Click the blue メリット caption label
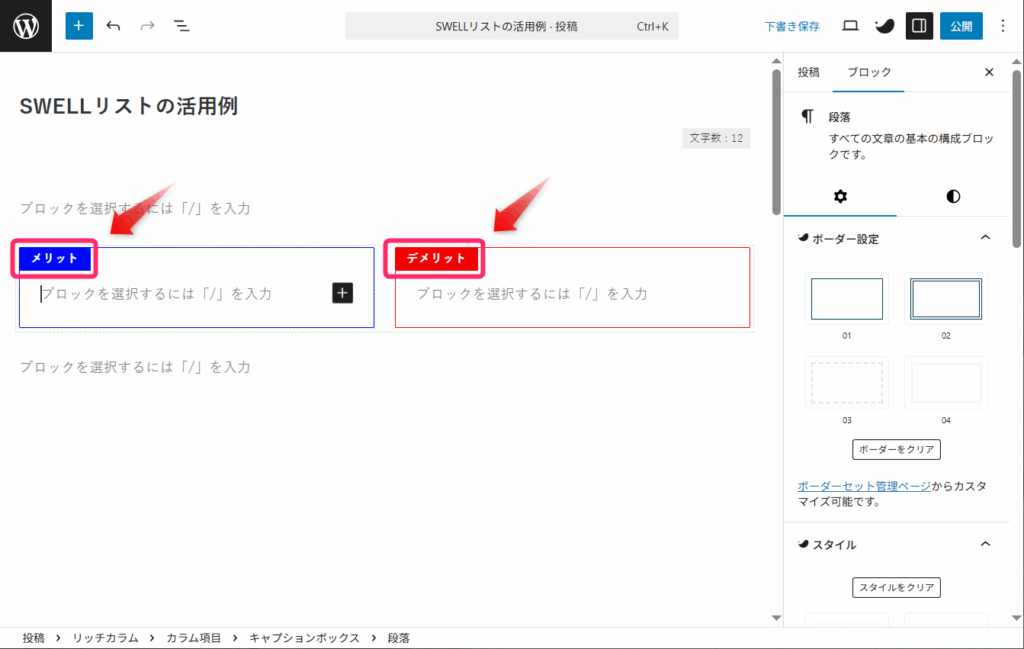1024x649 pixels. point(55,258)
